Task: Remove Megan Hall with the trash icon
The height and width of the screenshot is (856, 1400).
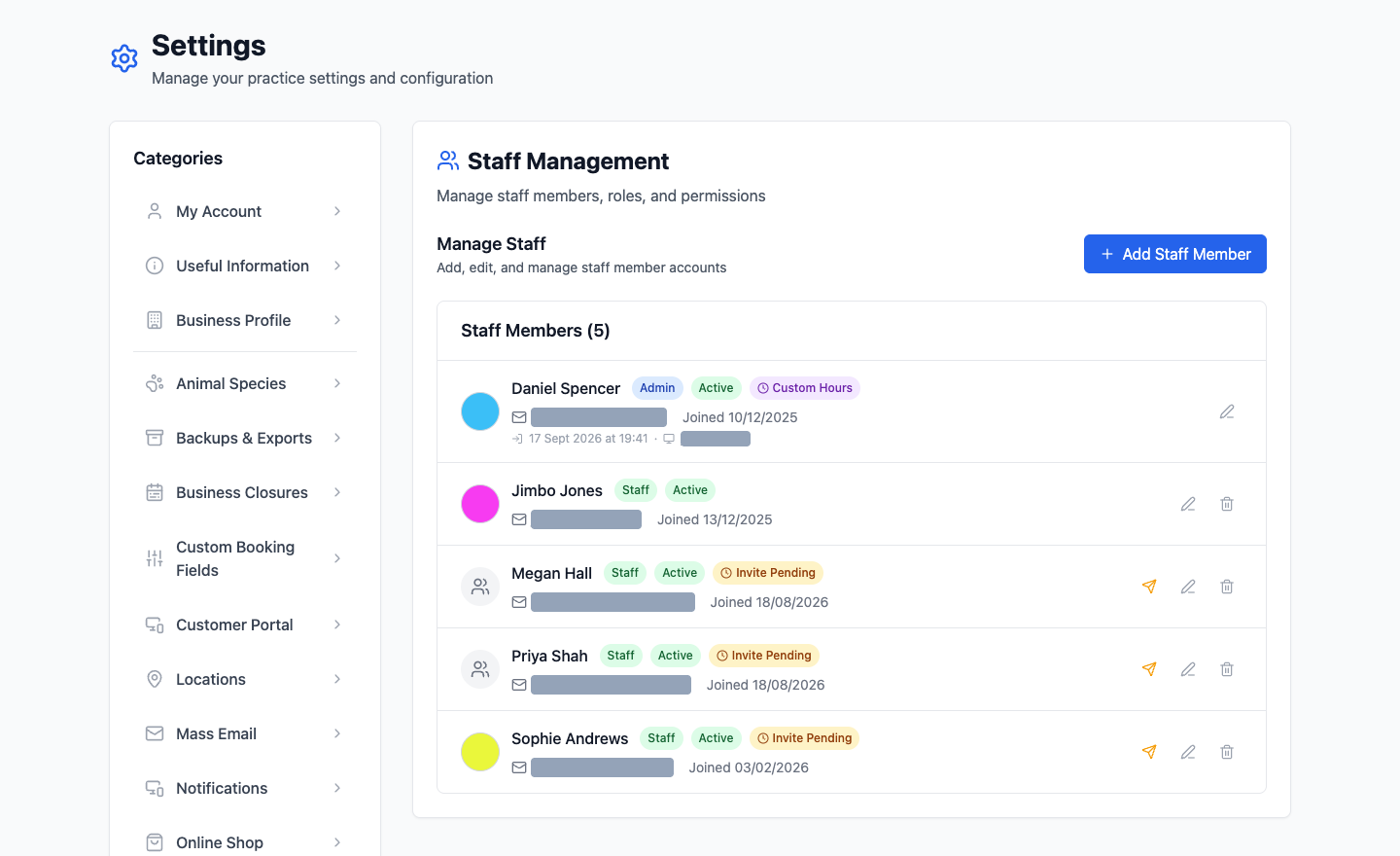Action: (x=1227, y=587)
